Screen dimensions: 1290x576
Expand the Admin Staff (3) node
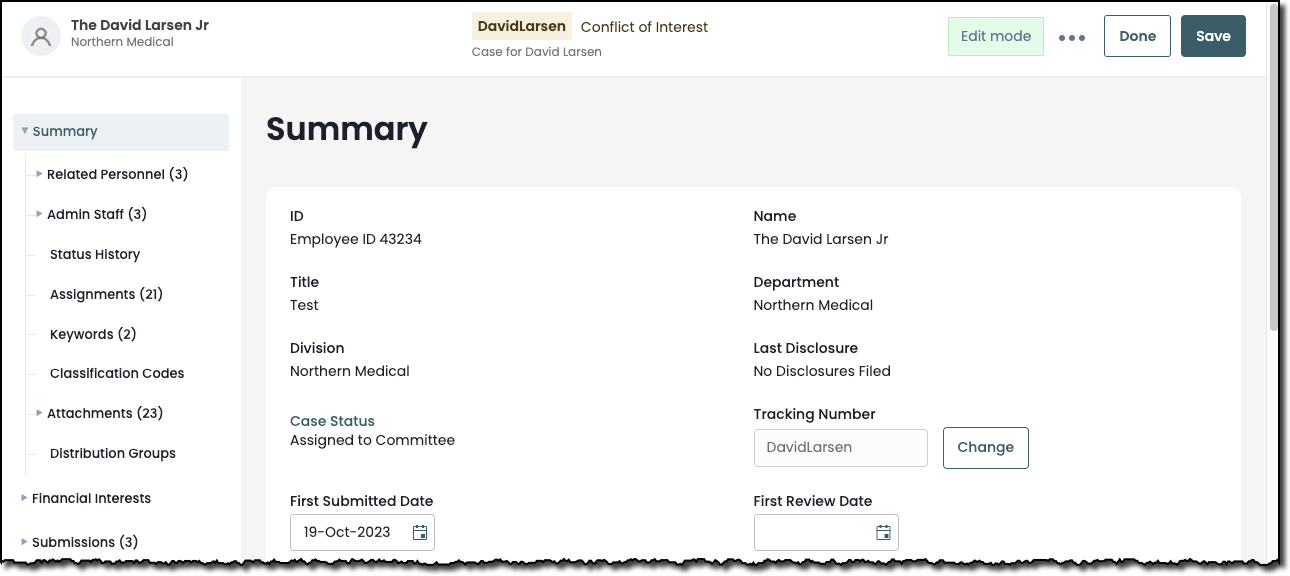[x=39, y=214]
